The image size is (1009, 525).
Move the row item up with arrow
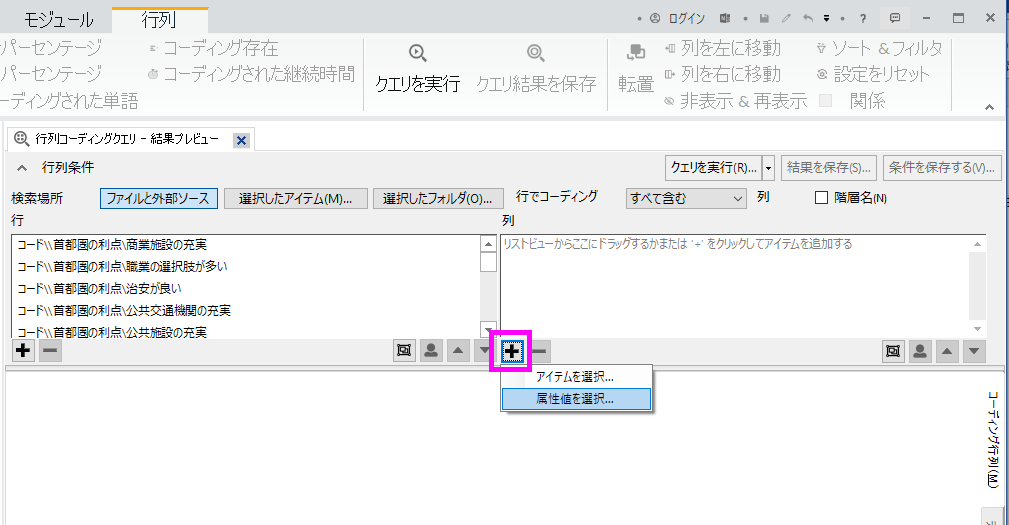pyautogui.click(x=459, y=351)
